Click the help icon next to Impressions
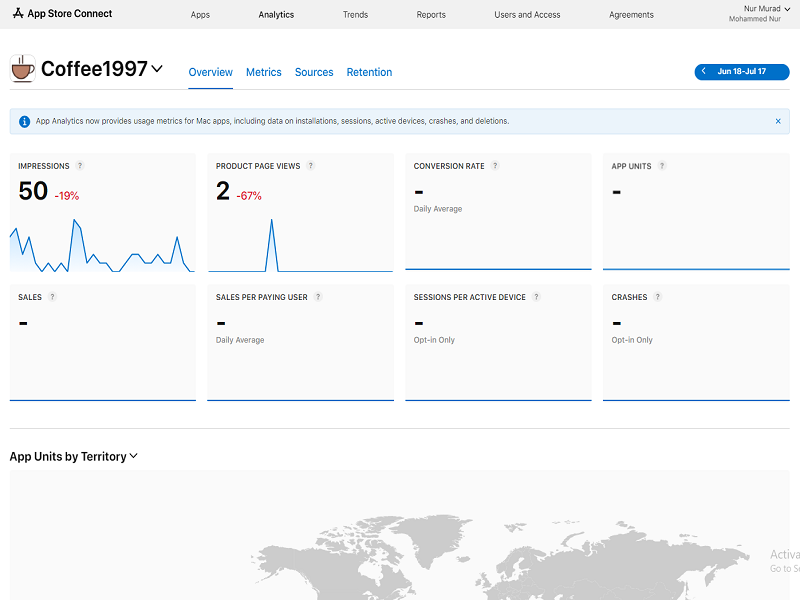This screenshot has height=600, width=800. click(x=80, y=166)
